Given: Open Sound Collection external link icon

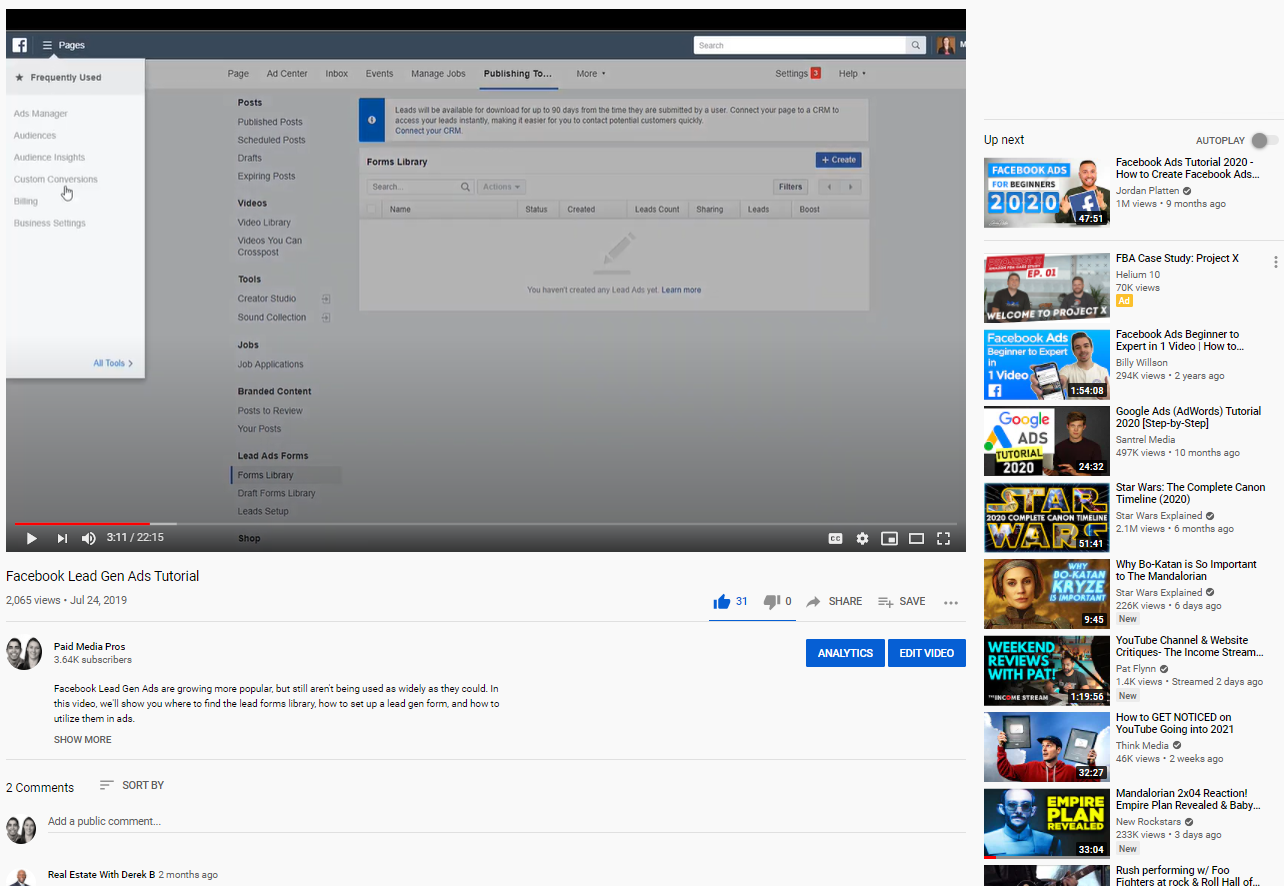Looking at the screenshot, I should (x=326, y=318).
